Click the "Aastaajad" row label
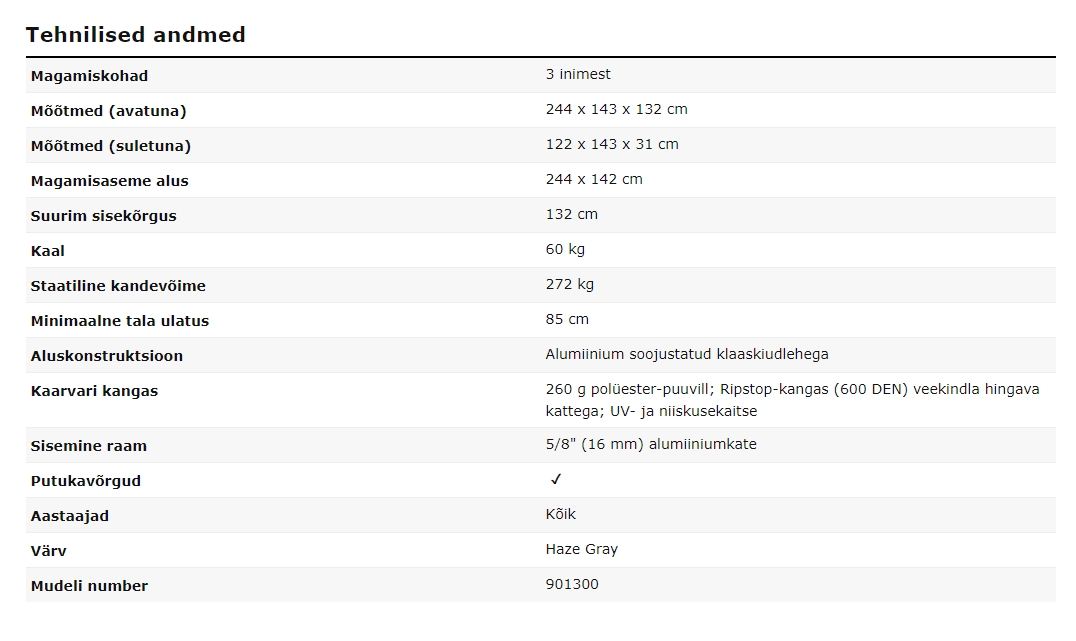 click(69, 516)
